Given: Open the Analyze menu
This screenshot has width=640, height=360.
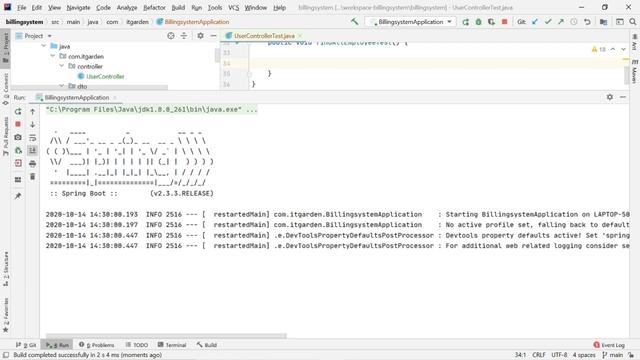Looking at the screenshot, I should [x=127, y=7].
